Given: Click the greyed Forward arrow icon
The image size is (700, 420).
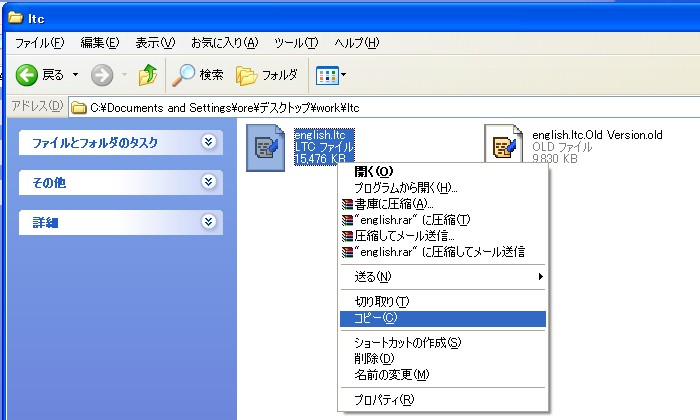Looking at the screenshot, I should click(x=102, y=75).
